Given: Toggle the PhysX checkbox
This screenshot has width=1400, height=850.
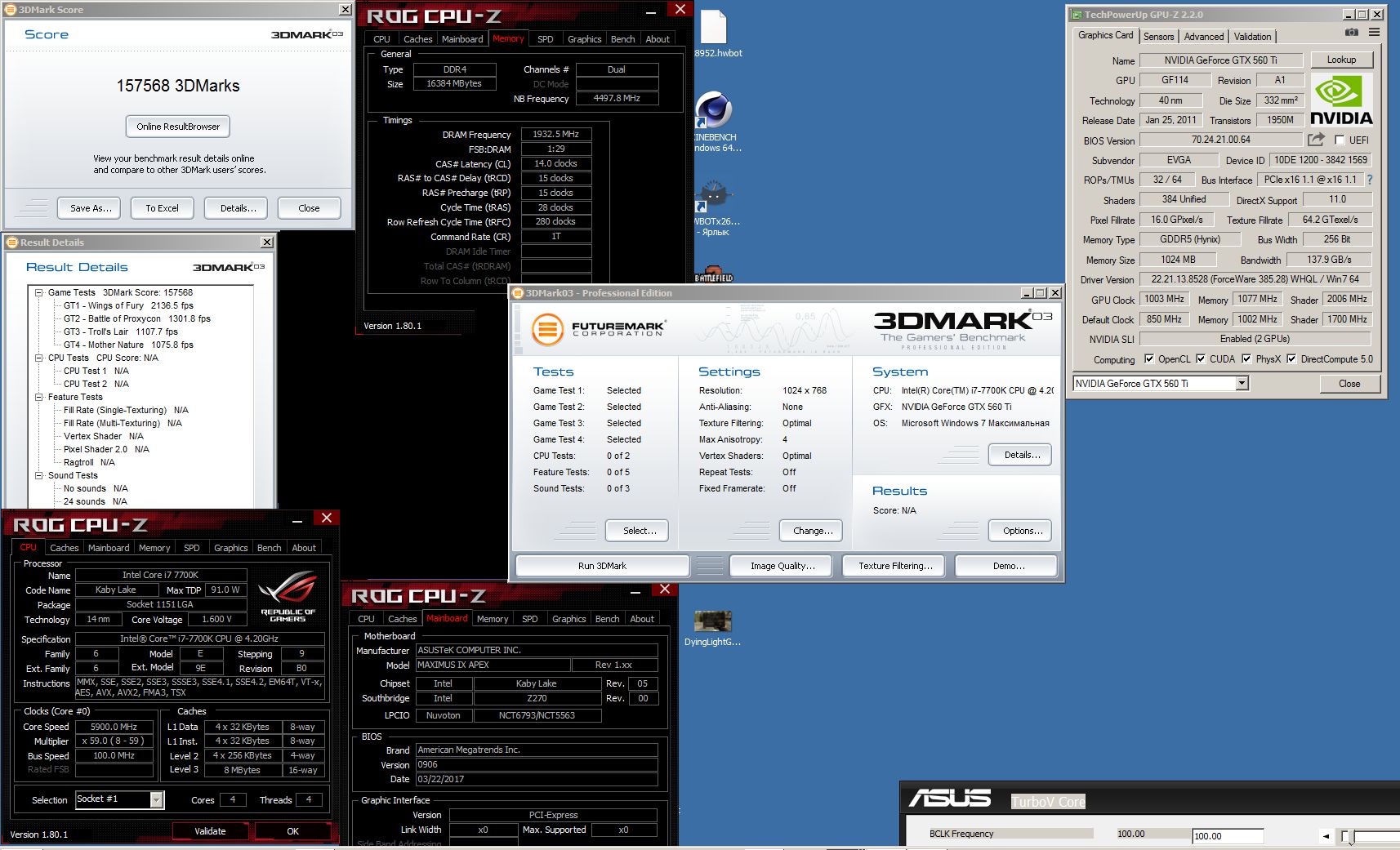Looking at the screenshot, I should (1246, 358).
